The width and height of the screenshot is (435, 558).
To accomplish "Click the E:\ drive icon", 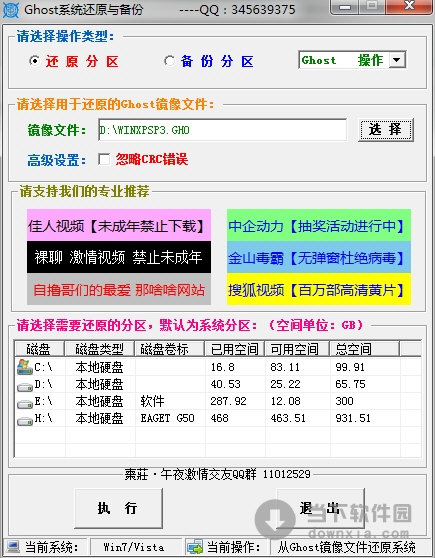I will (x=25, y=404).
